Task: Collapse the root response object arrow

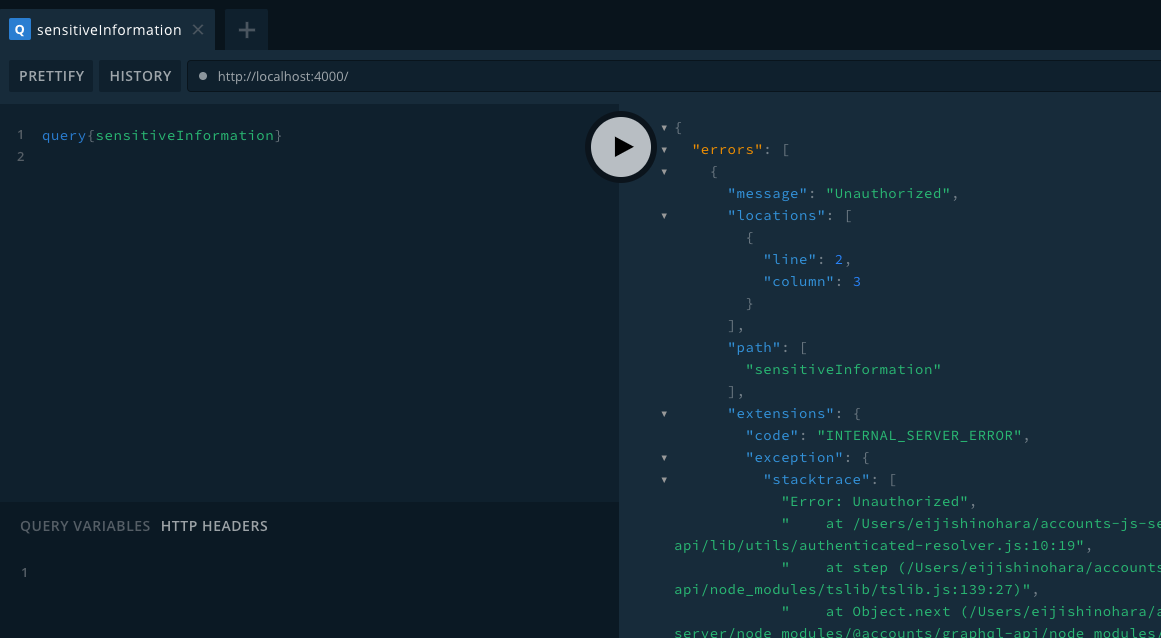Action: point(664,128)
